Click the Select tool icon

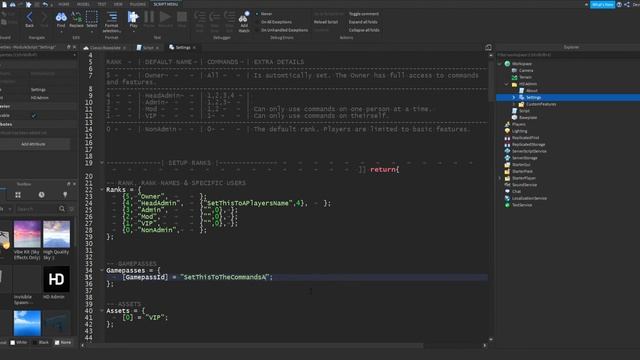pos(92,17)
